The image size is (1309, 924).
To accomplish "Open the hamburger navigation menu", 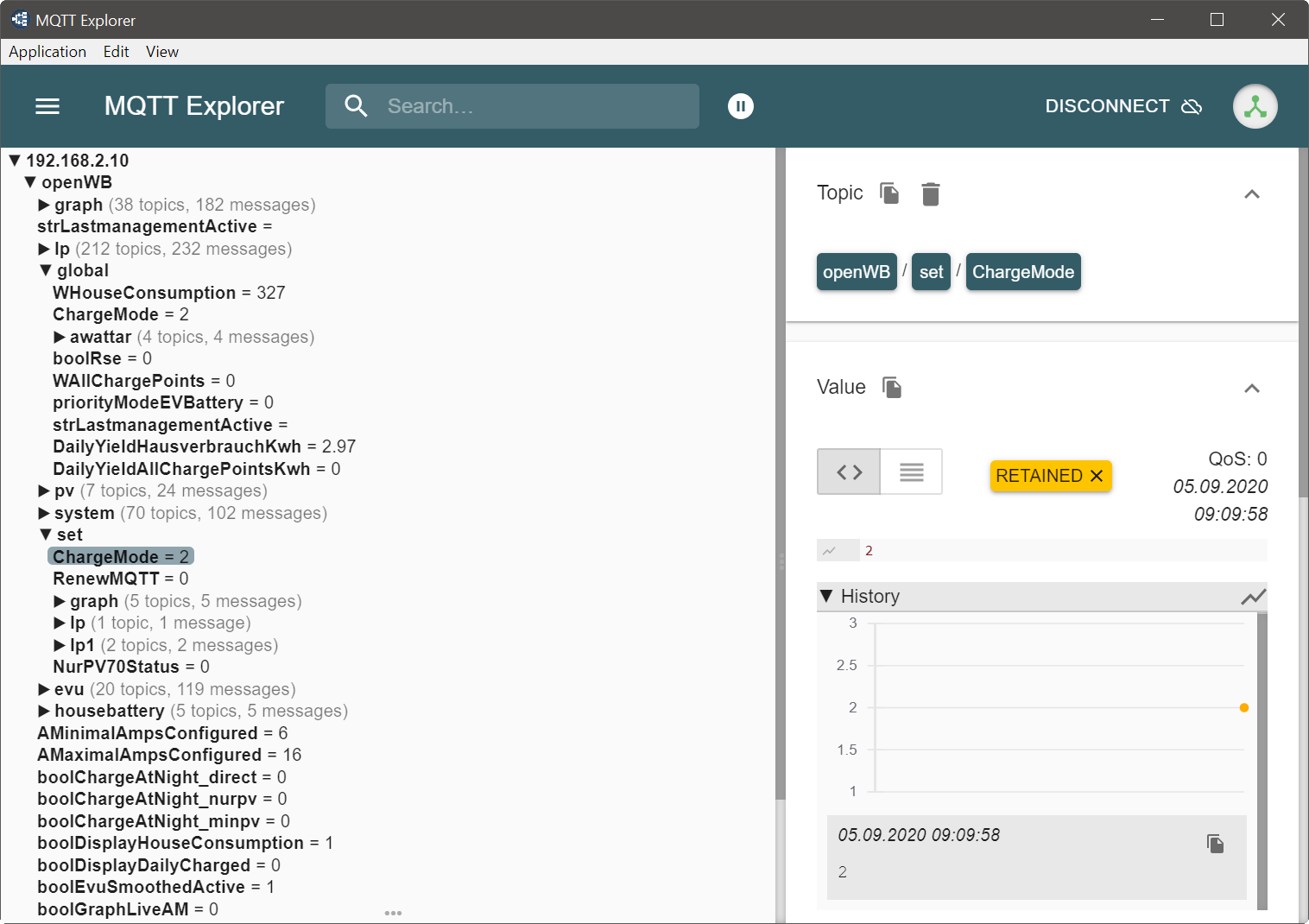I will tap(47, 106).
